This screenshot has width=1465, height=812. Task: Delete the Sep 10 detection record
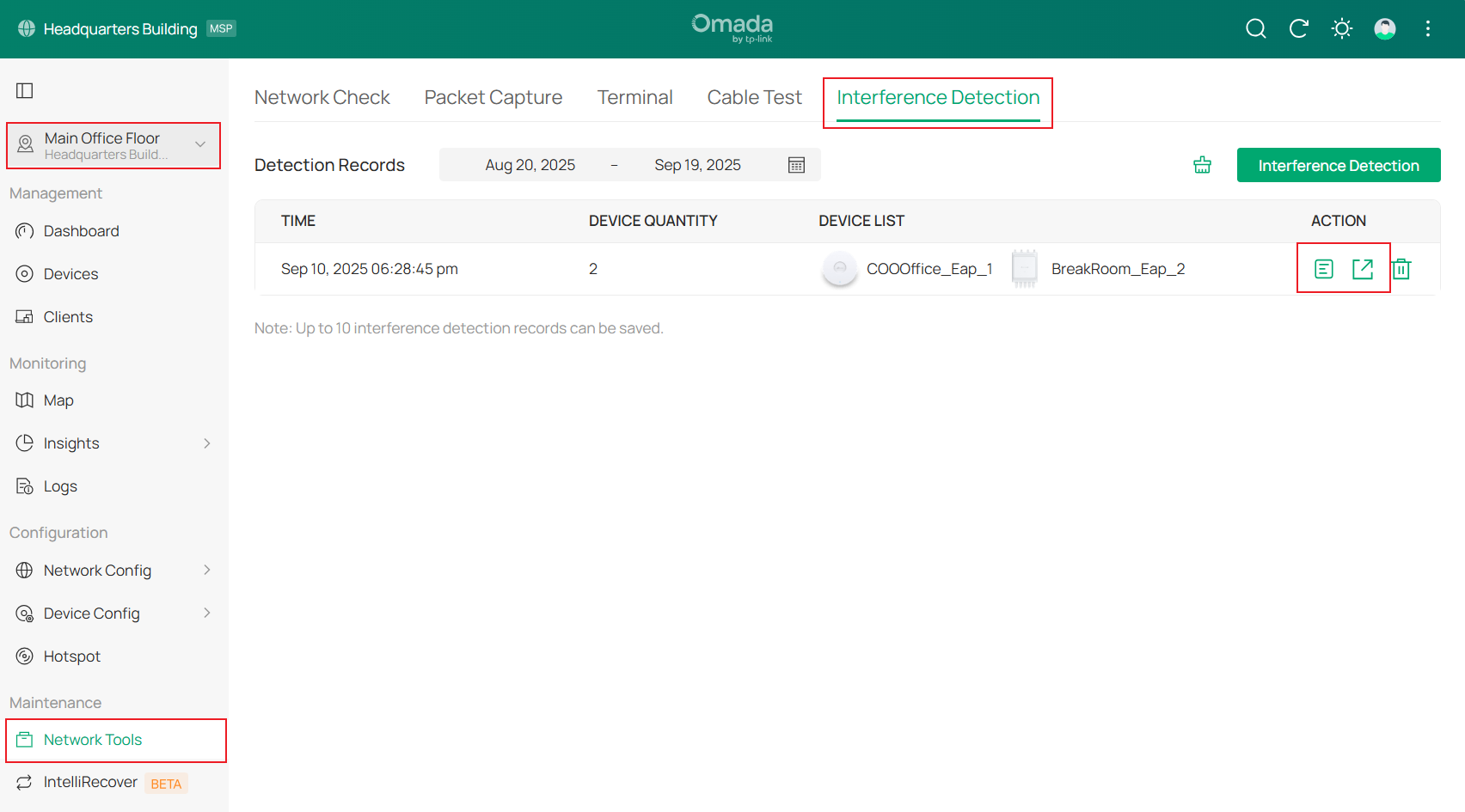point(1401,268)
